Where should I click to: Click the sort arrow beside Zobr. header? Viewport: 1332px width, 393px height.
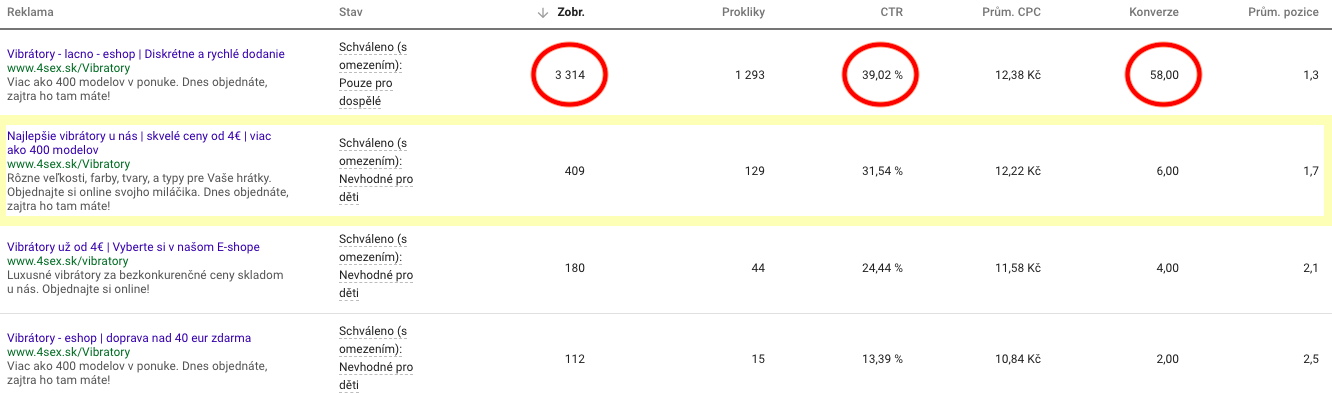[x=543, y=12]
